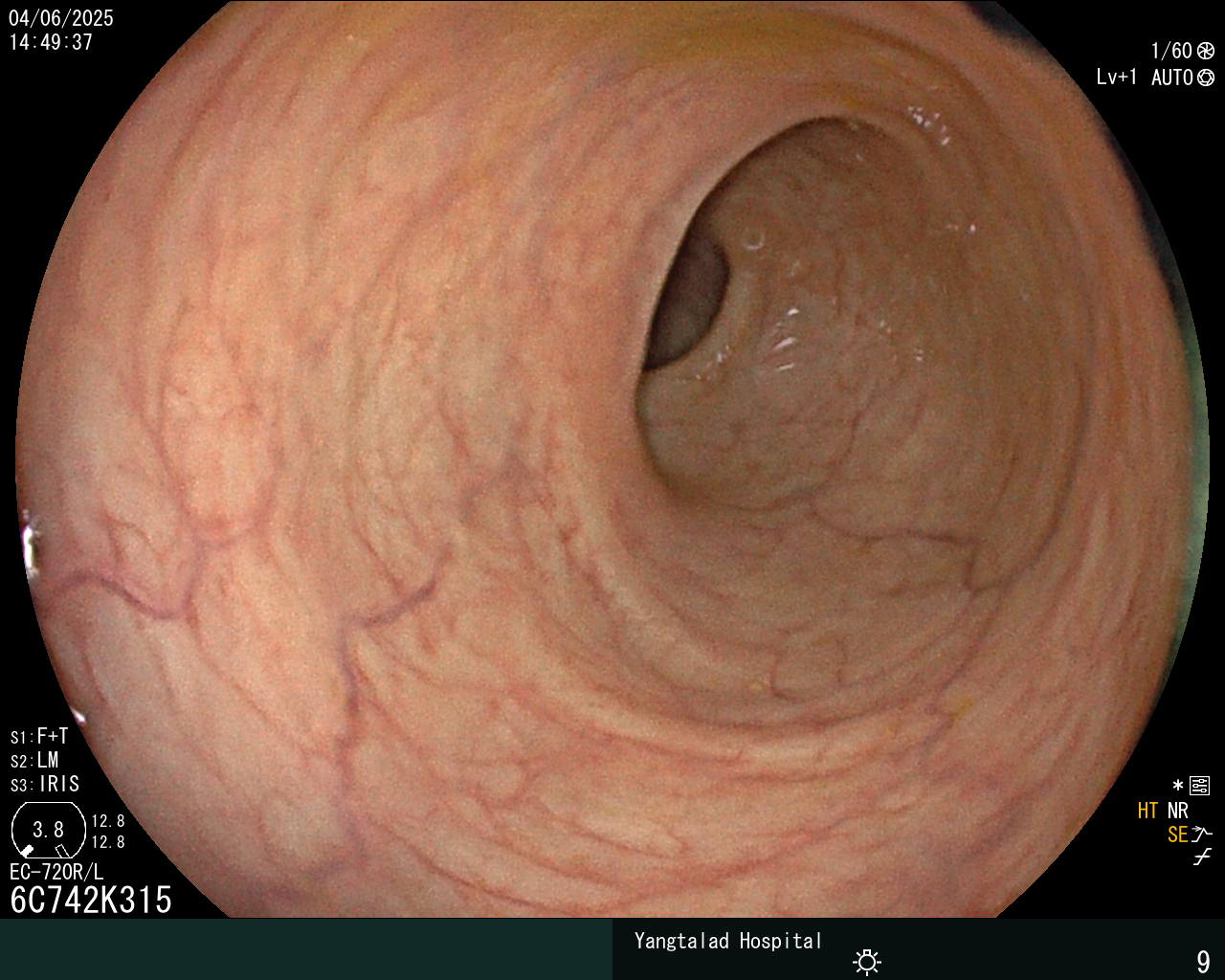Click the scope tip diagram showing 3.8
The width and height of the screenshot is (1225, 980).
(x=48, y=830)
